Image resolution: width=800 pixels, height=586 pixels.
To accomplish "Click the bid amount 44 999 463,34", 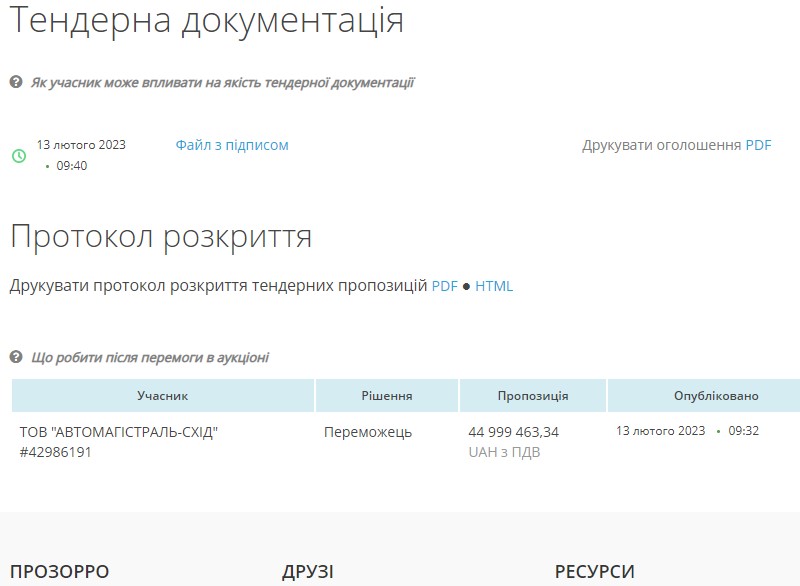I will [x=513, y=432].
